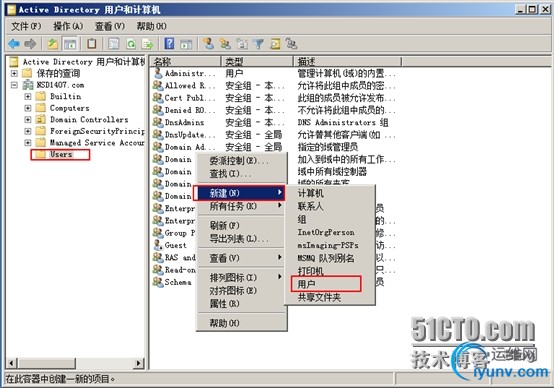Choose 共享文件夹 from the New submenu

coord(330,298)
